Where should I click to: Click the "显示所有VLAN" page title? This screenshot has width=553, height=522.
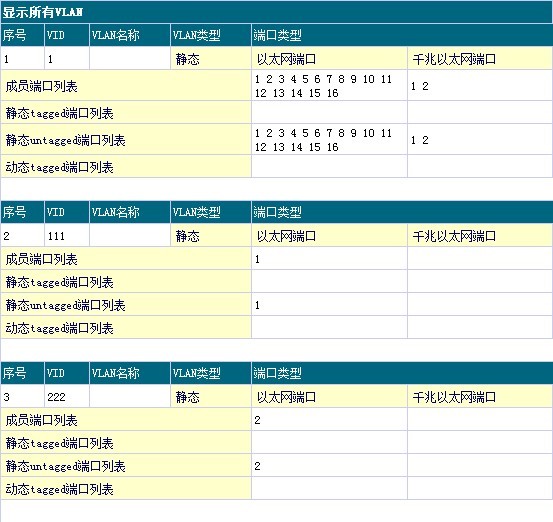[42, 12]
